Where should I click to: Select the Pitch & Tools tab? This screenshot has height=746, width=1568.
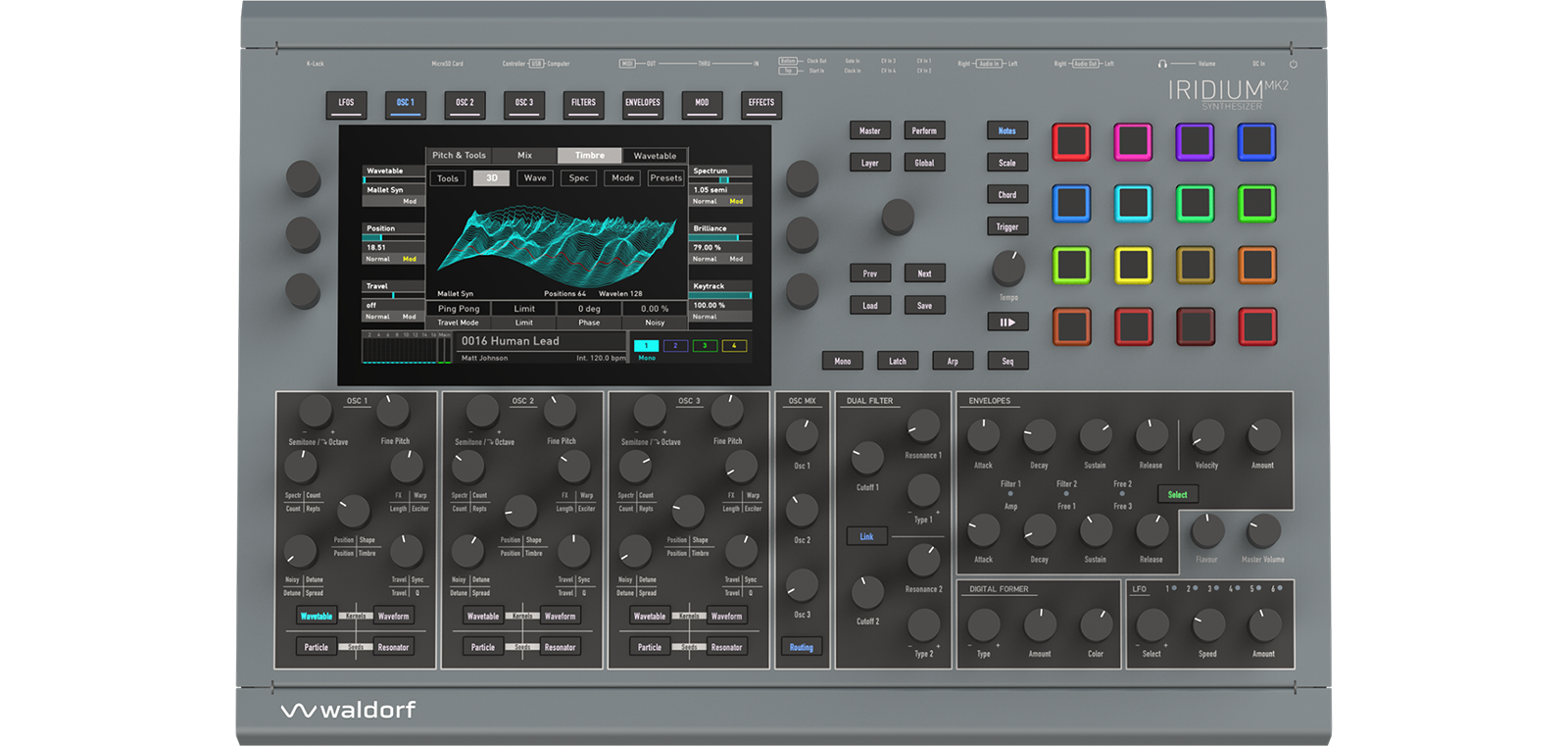point(459,156)
